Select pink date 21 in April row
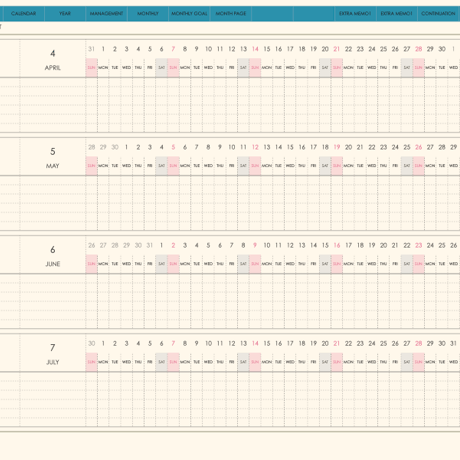The height and width of the screenshot is (460, 460). click(337, 49)
